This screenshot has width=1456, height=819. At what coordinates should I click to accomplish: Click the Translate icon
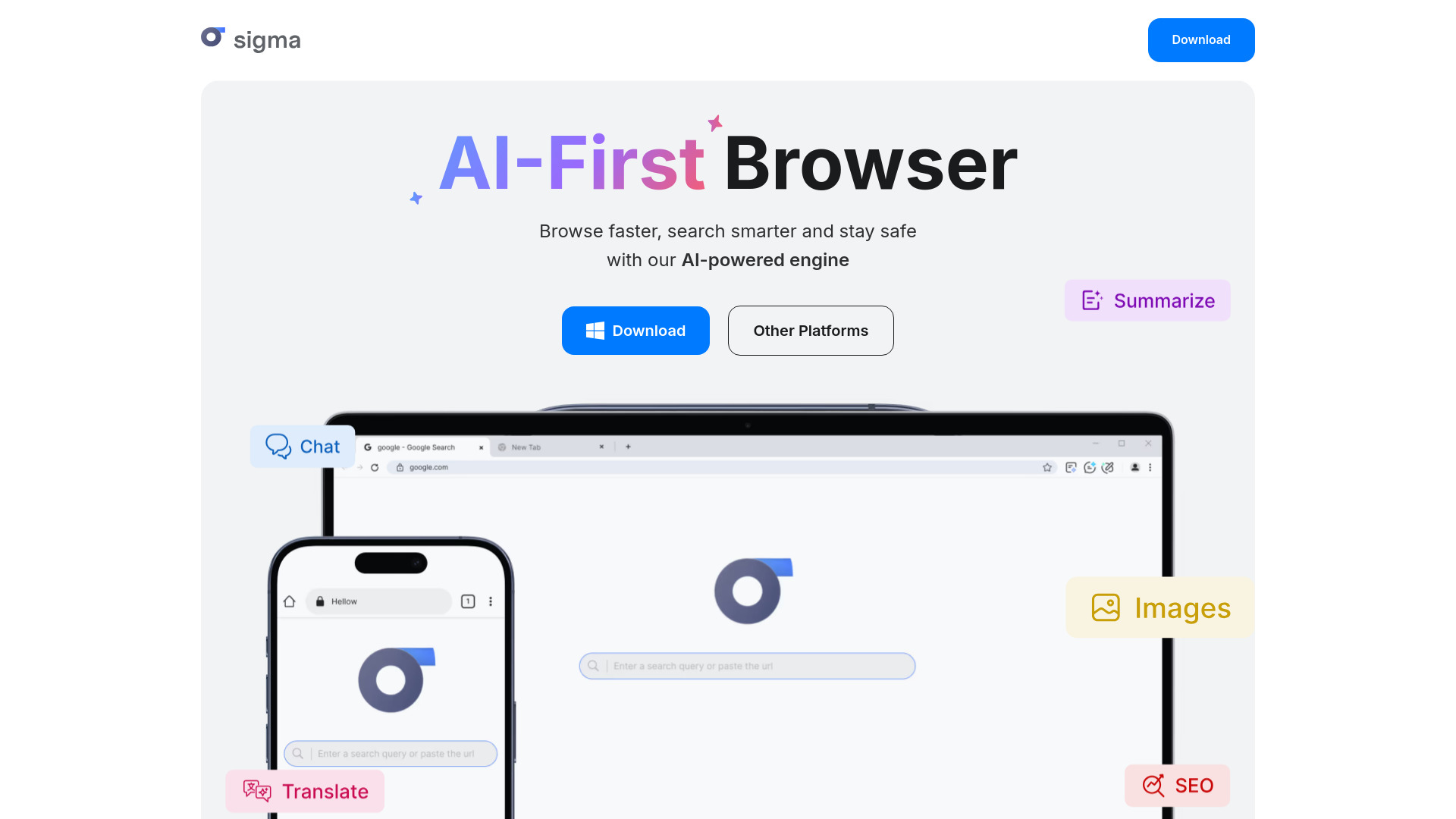pyautogui.click(x=256, y=791)
